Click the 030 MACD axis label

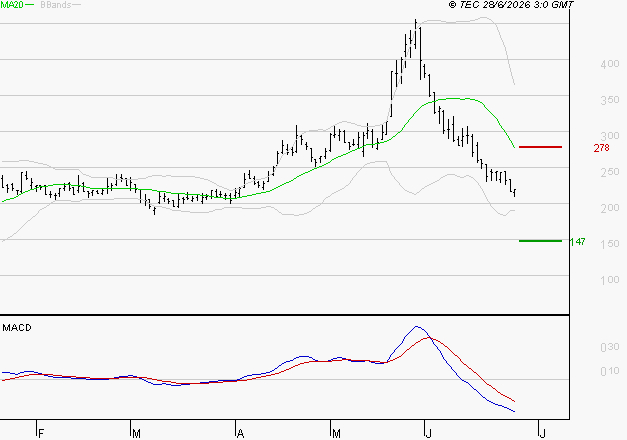610,347
